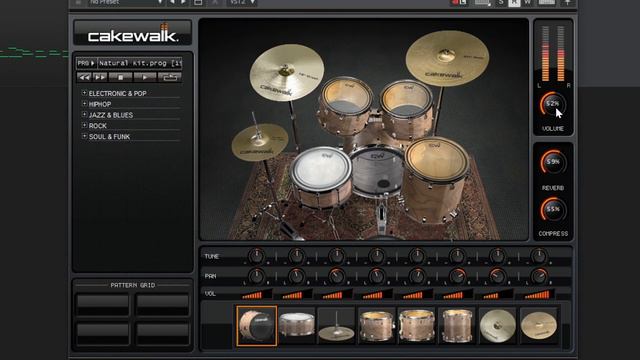Click the TUNE knob for the snare
The height and width of the screenshot is (360, 640).
pos(297,256)
